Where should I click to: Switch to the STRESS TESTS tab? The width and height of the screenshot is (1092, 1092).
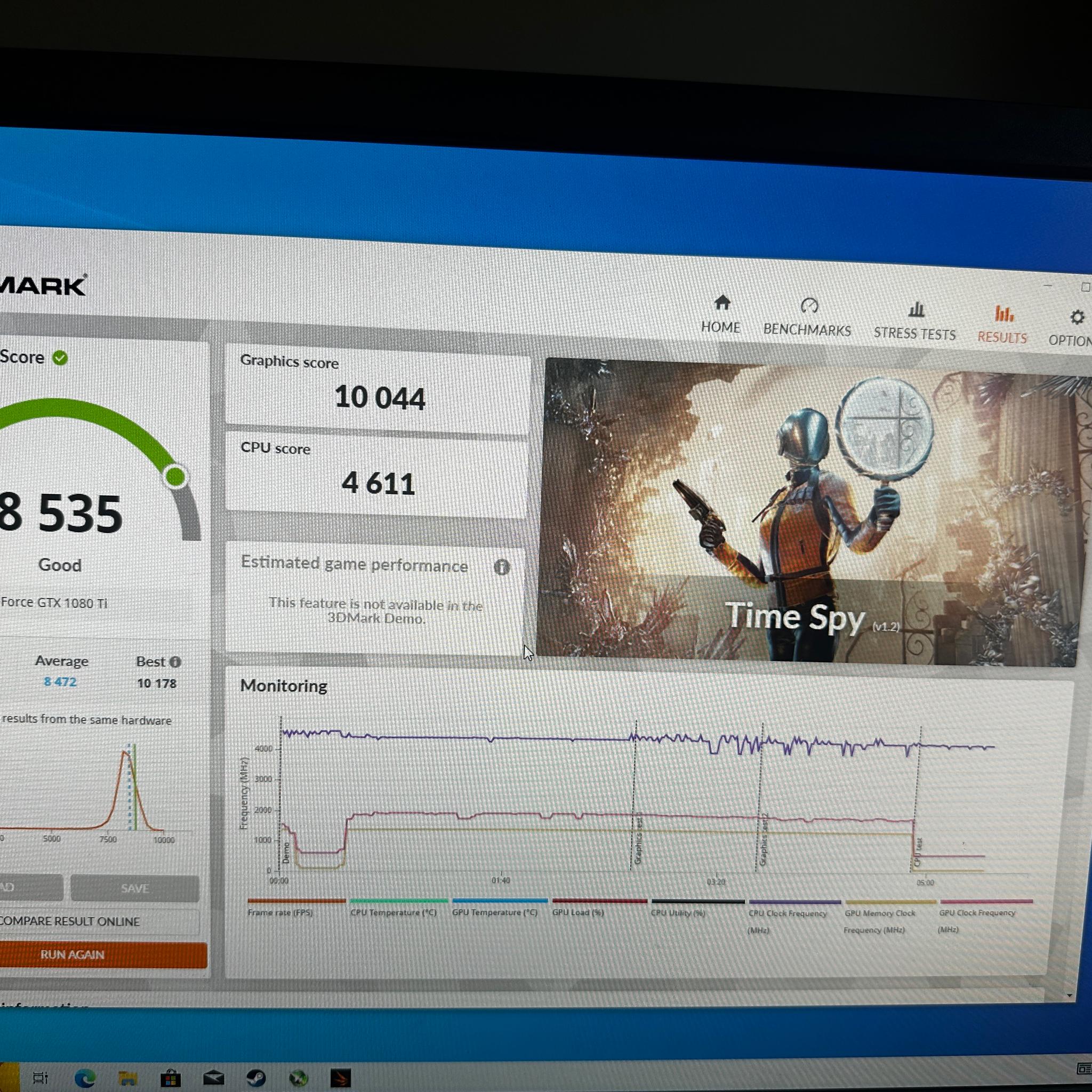(914, 321)
